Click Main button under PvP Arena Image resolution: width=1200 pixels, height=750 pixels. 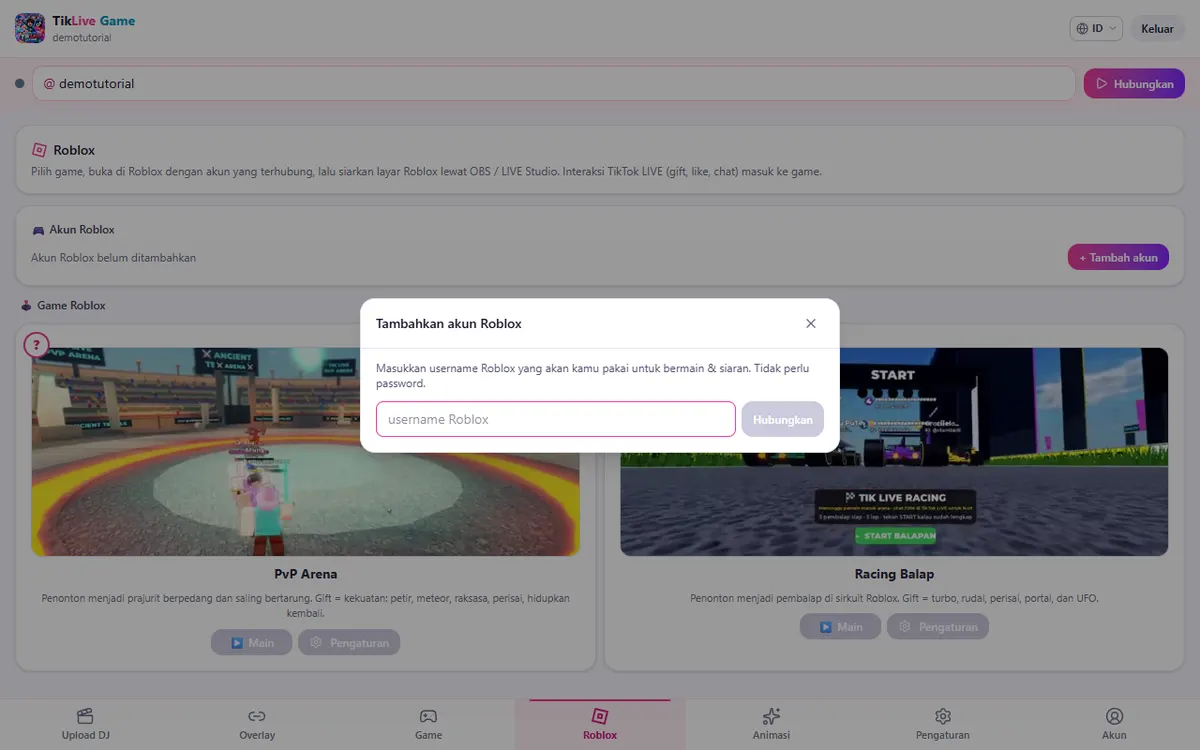point(251,642)
